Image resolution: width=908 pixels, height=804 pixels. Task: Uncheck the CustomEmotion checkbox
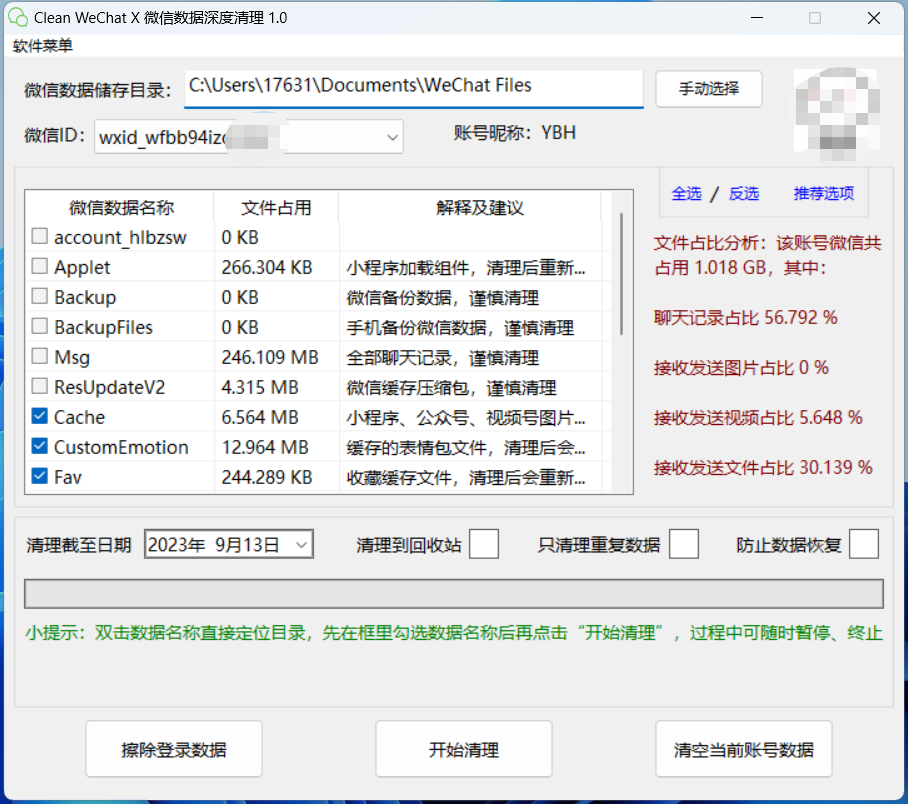coord(39,446)
